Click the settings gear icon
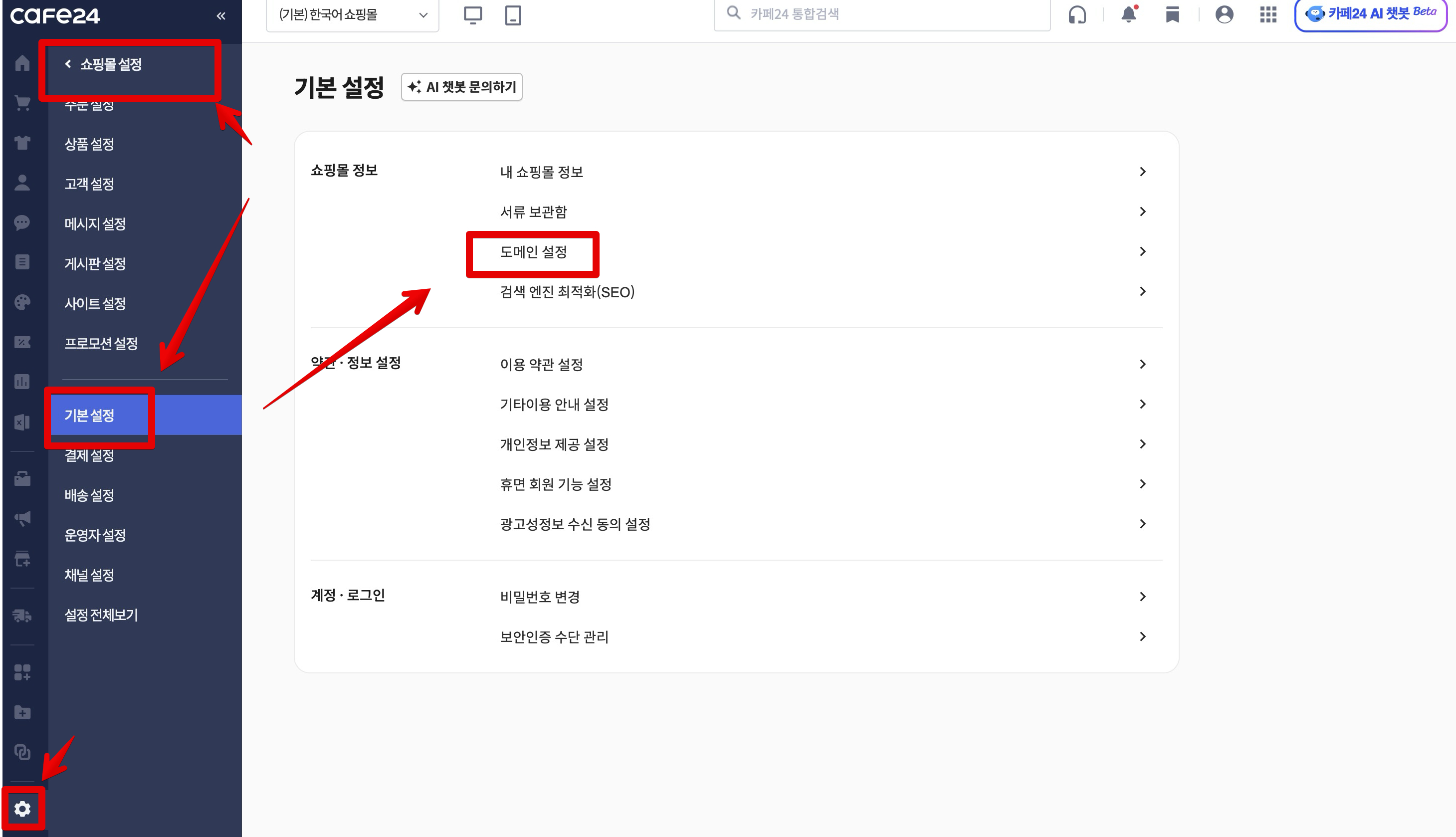The width and height of the screenshot is (1456, 837). 22,809
